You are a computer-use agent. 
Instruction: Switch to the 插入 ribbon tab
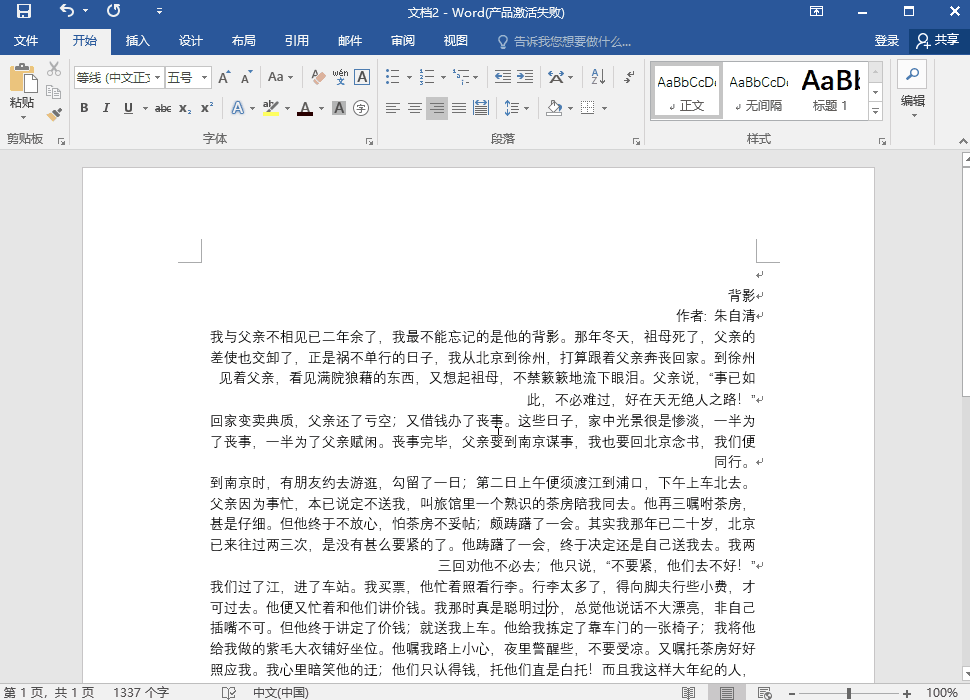click(138, 41)
